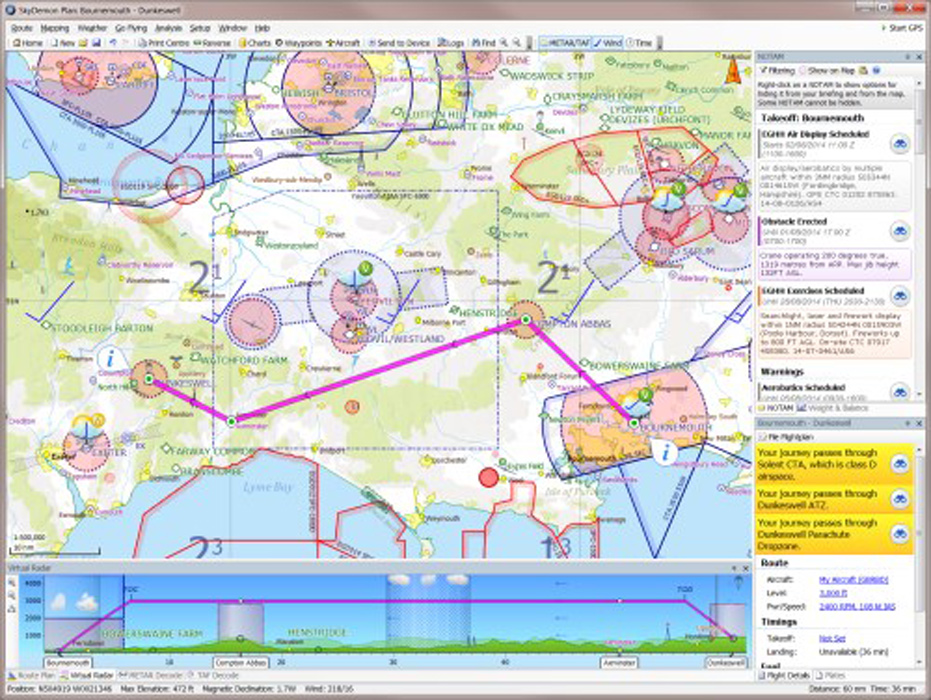This screenshot has height=700, width=931.
Task: Show Dunkeswell Parachute Dropzone warning on map
Action: [x=900, y=534]
